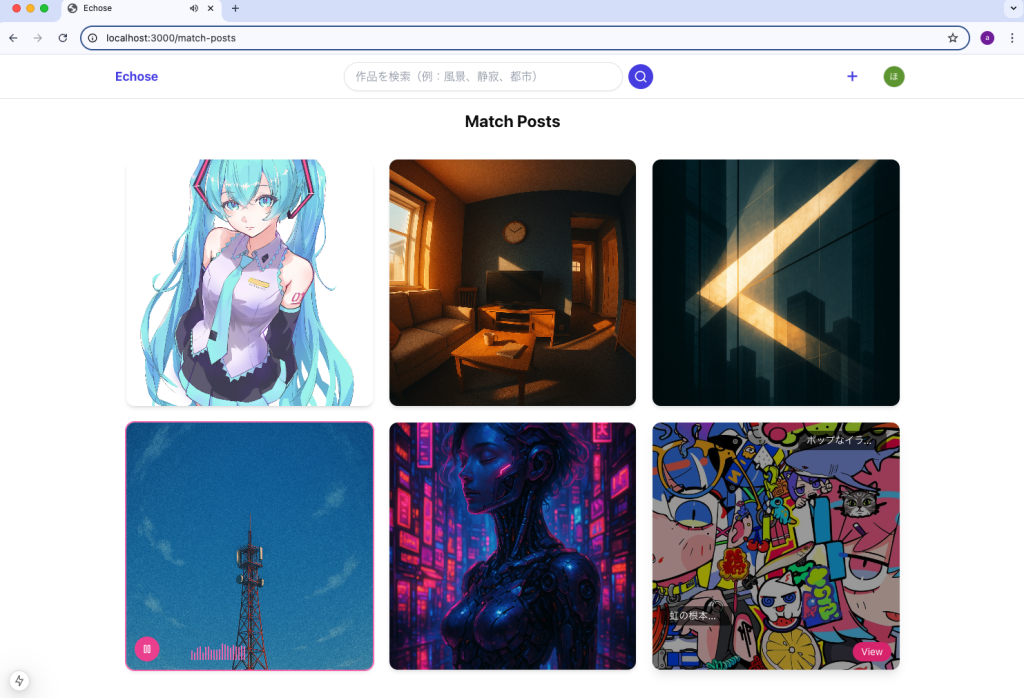
Task: Bookmark this page with the star icon
Action: (x=952, y=38)
